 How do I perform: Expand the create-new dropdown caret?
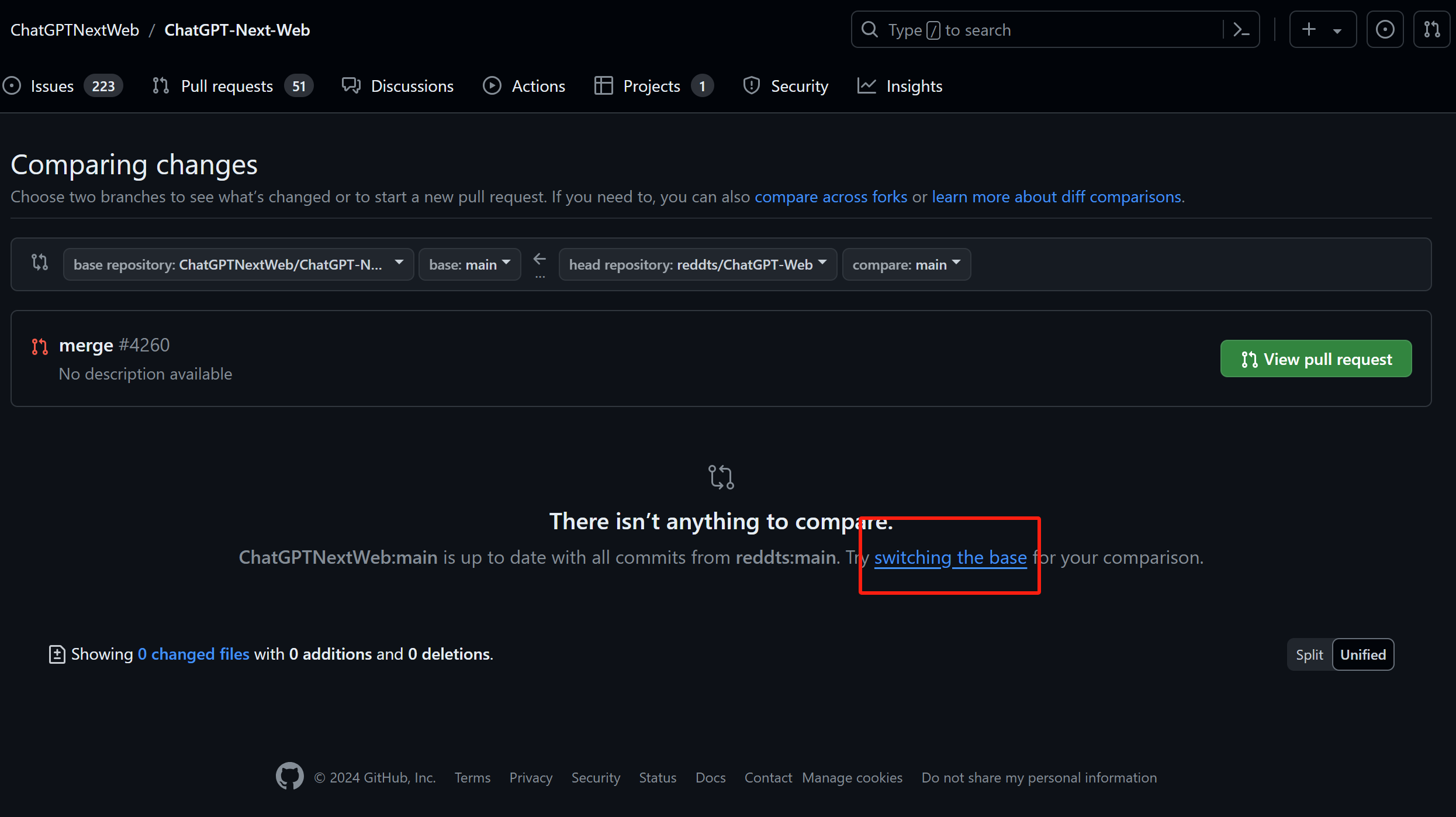(1337, 30)
